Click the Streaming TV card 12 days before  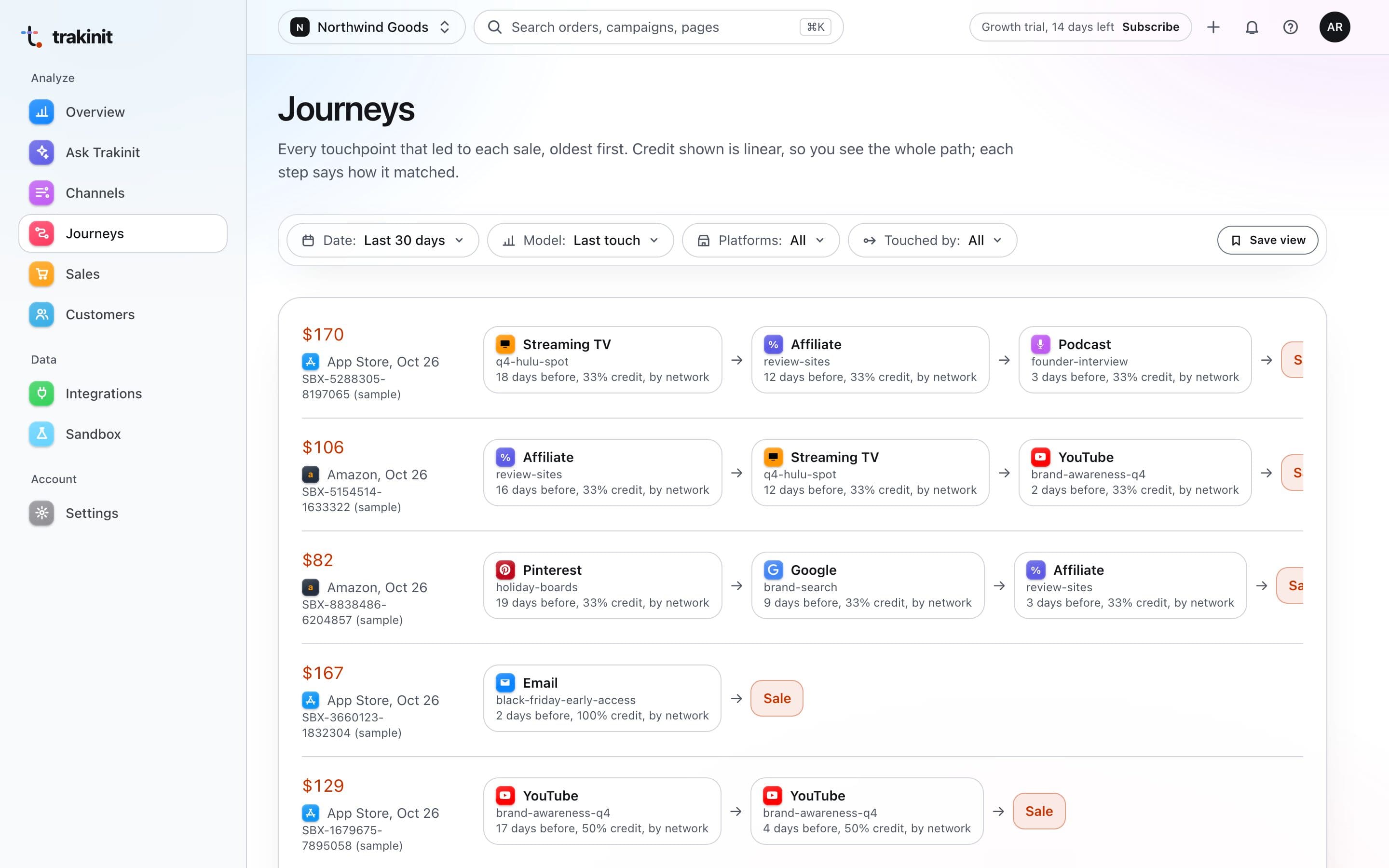coord(870,473)
